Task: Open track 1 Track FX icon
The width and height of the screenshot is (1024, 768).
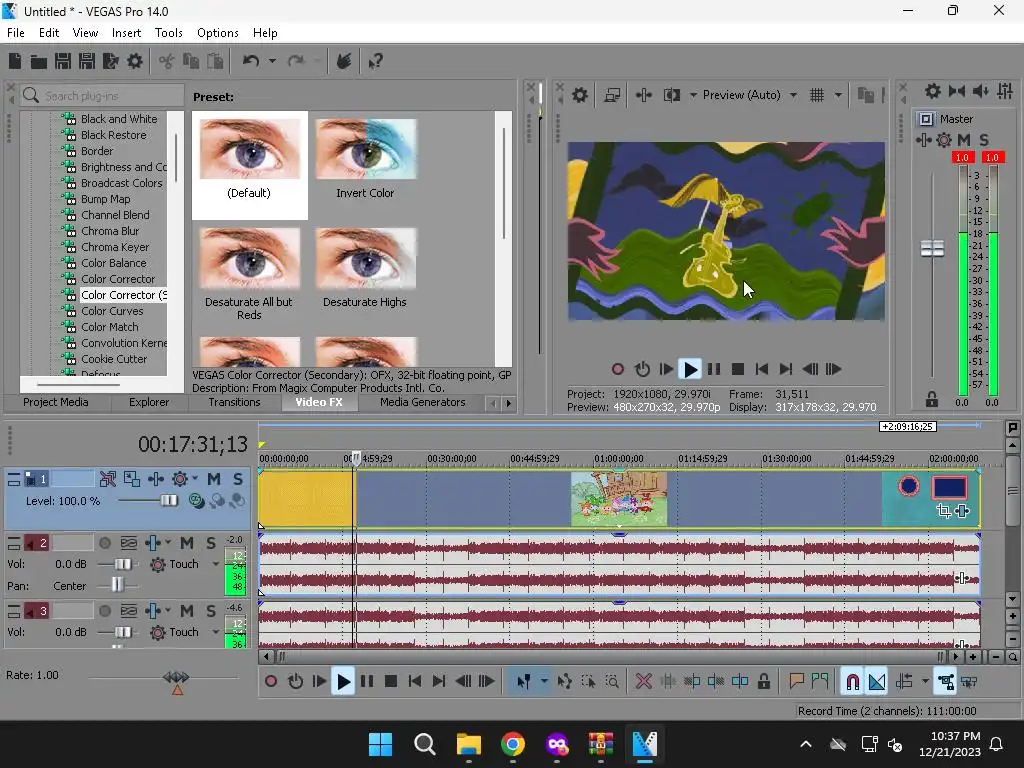Action: click(x=180, y=479)
